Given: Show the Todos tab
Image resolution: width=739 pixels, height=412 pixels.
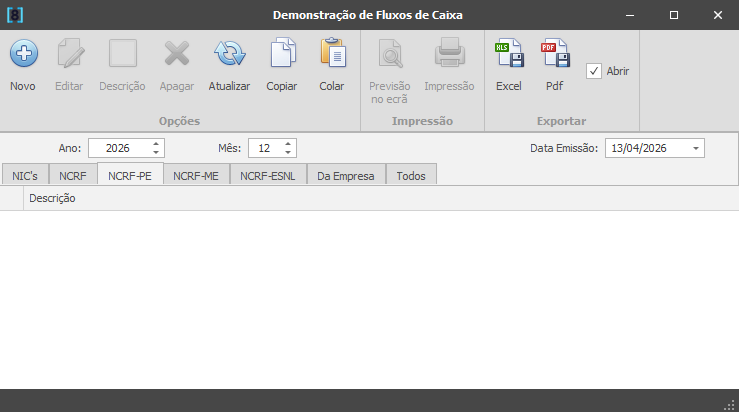Looking at the screenshot, I should click(411, 176).
